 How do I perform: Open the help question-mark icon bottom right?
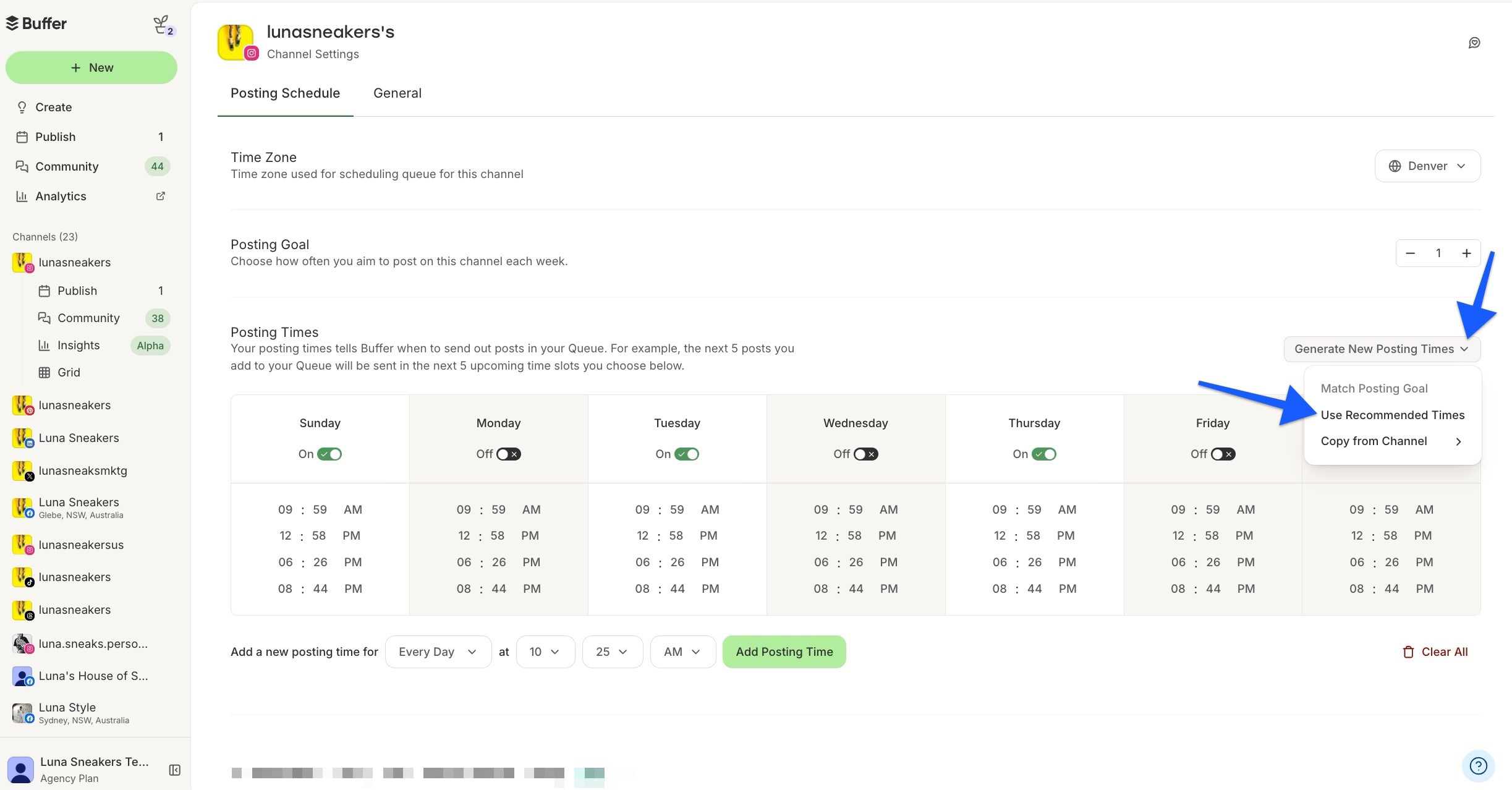(1479, 766)
